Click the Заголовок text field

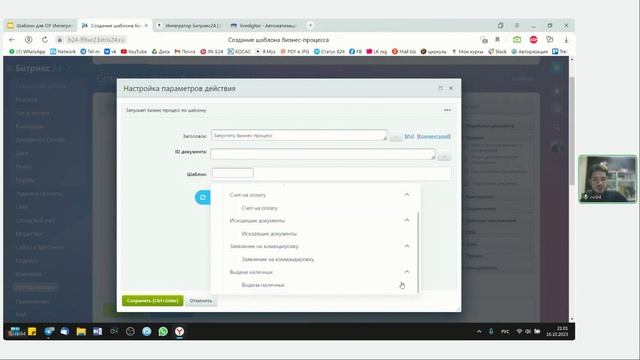pos(299,136)
